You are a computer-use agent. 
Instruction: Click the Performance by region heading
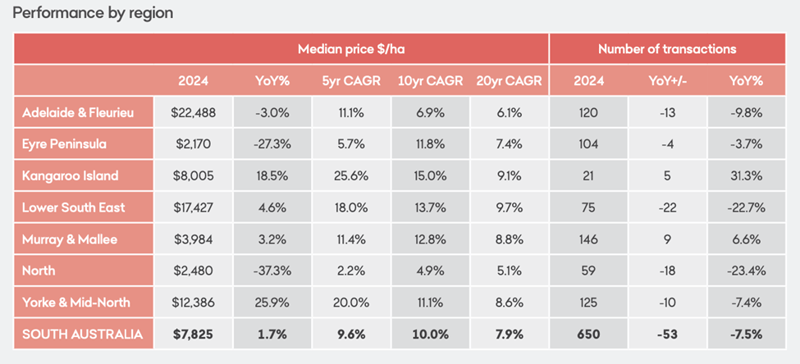point(92,13)
